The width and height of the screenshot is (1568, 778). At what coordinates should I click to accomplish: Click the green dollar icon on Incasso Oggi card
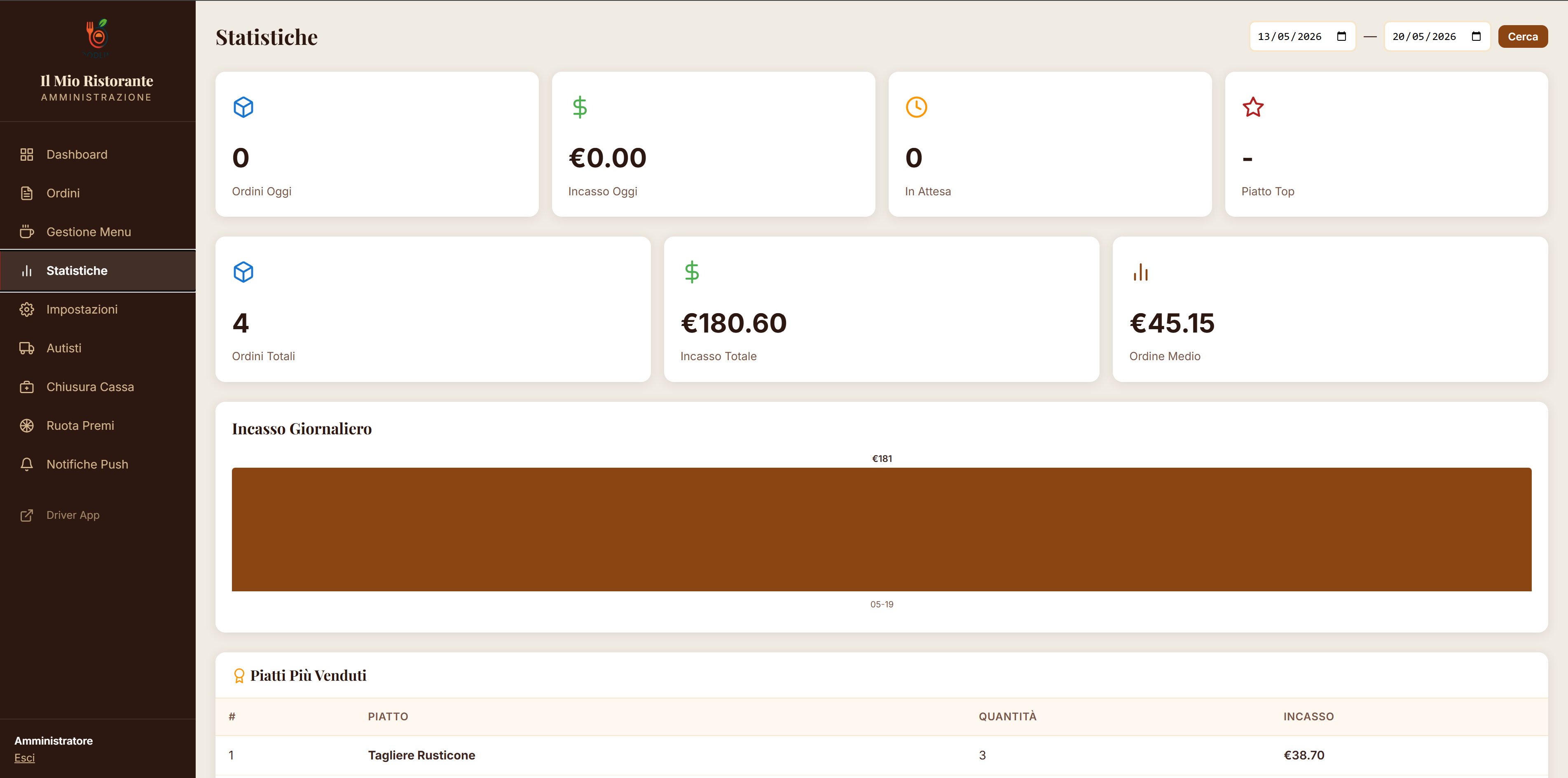(580, 107)
